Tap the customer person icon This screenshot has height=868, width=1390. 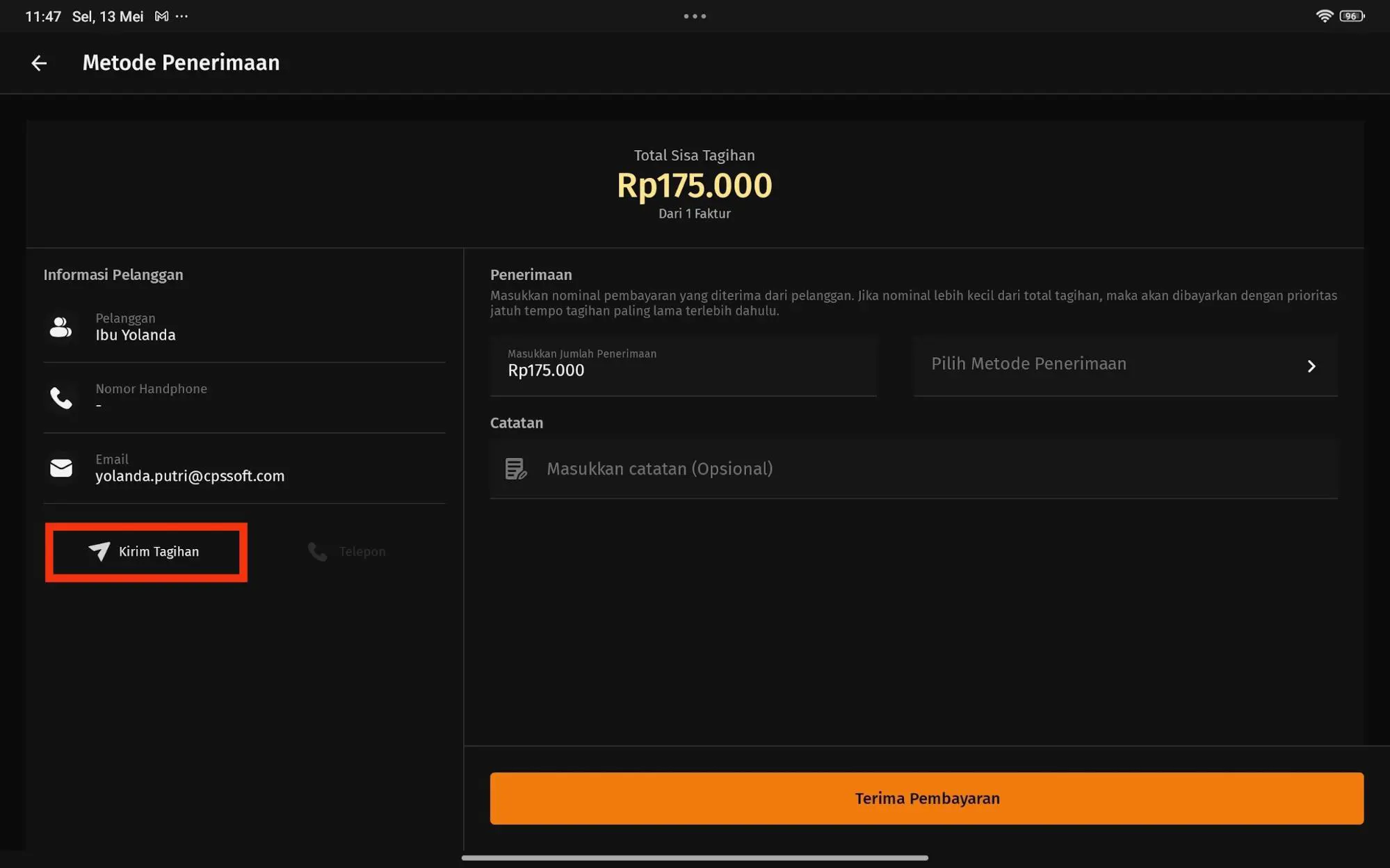point(61,327)
